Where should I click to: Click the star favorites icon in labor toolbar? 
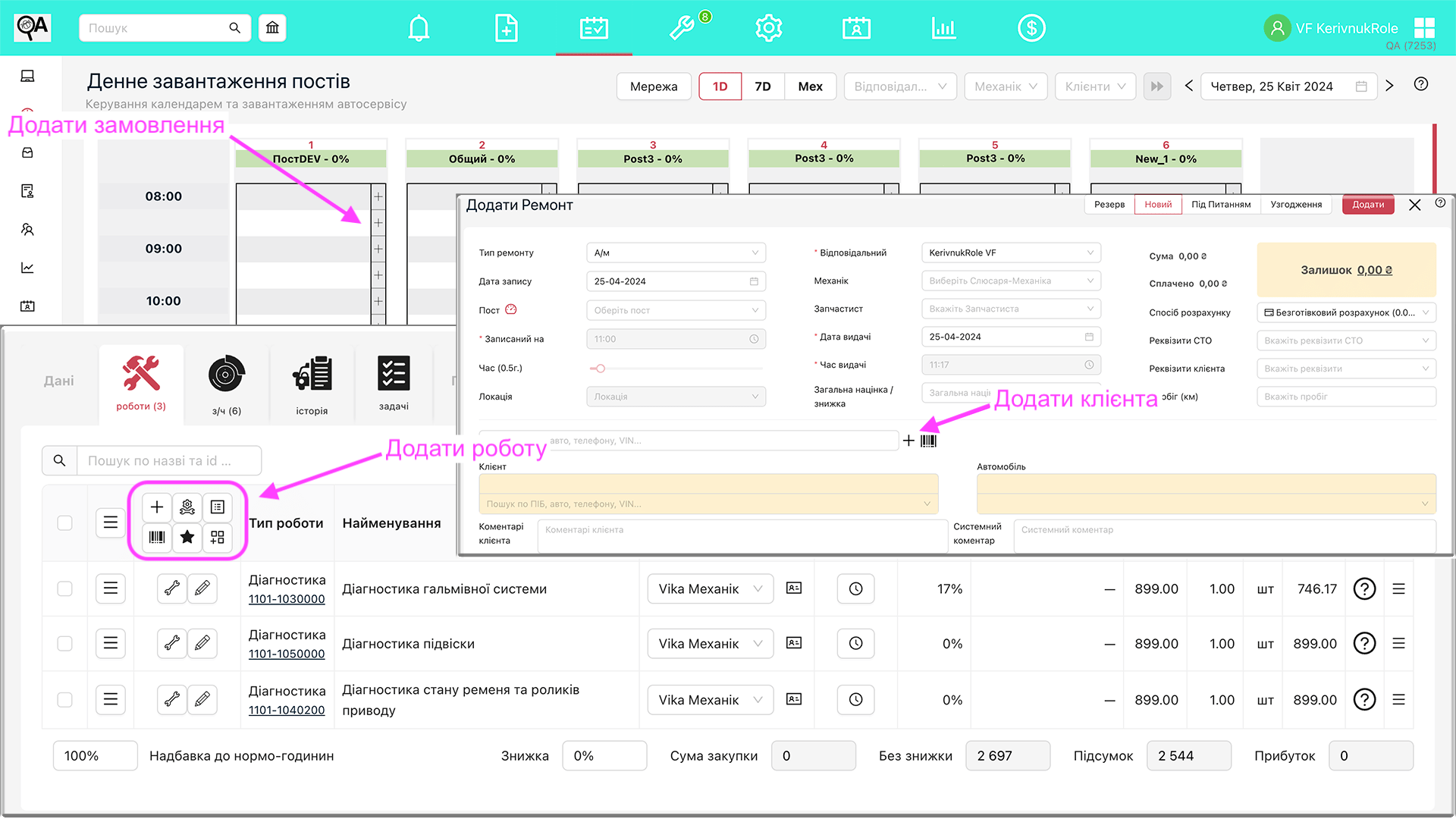[x=187, y=537]
